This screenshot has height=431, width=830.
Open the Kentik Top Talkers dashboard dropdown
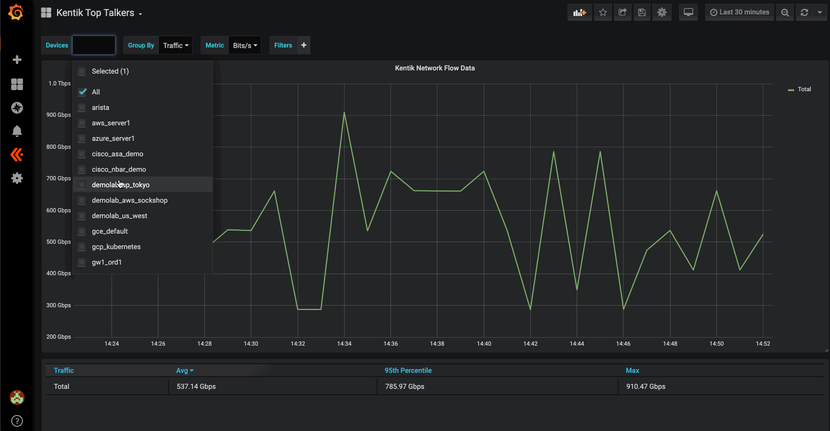(x=99, y=13)
